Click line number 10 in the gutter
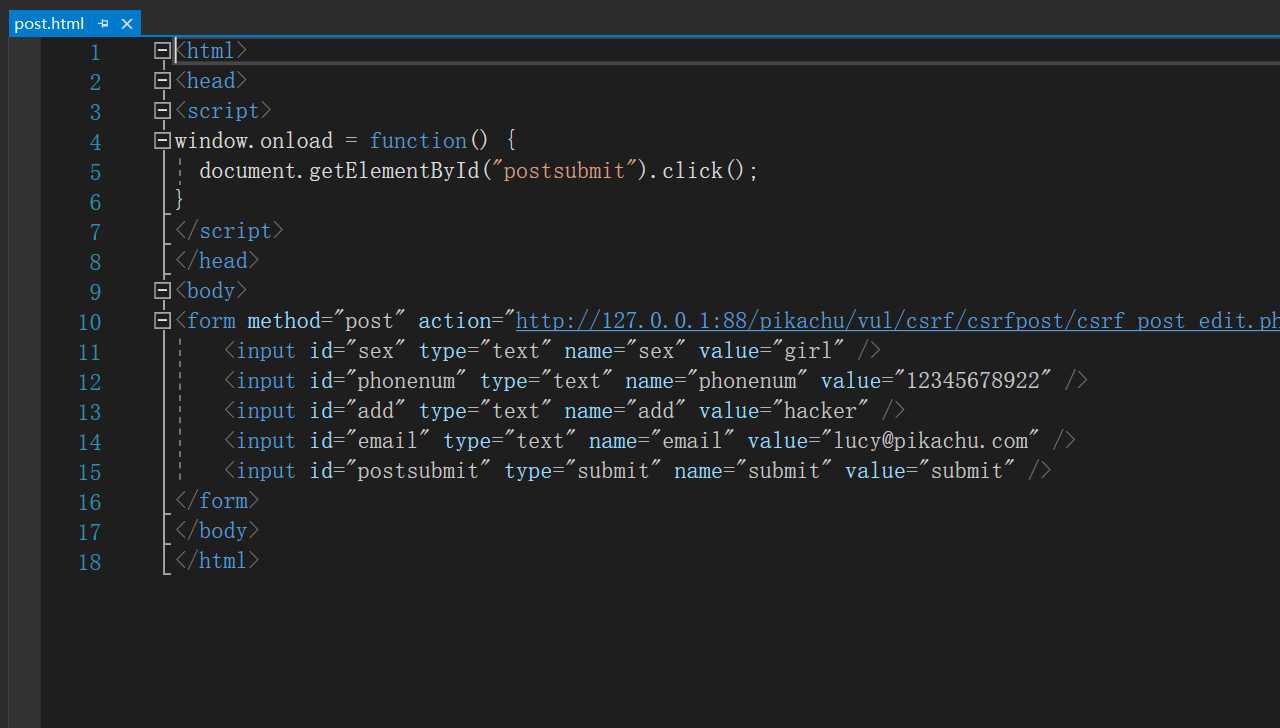1280x728 pixels. [89, 322]
